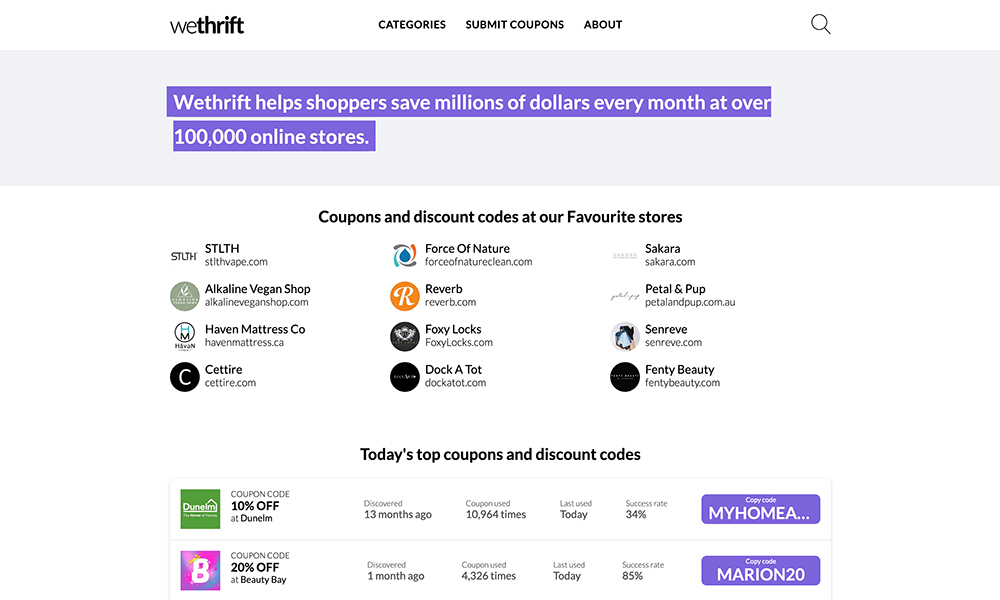Open the About page
The image size is (1000, 600).
point(603,25)
